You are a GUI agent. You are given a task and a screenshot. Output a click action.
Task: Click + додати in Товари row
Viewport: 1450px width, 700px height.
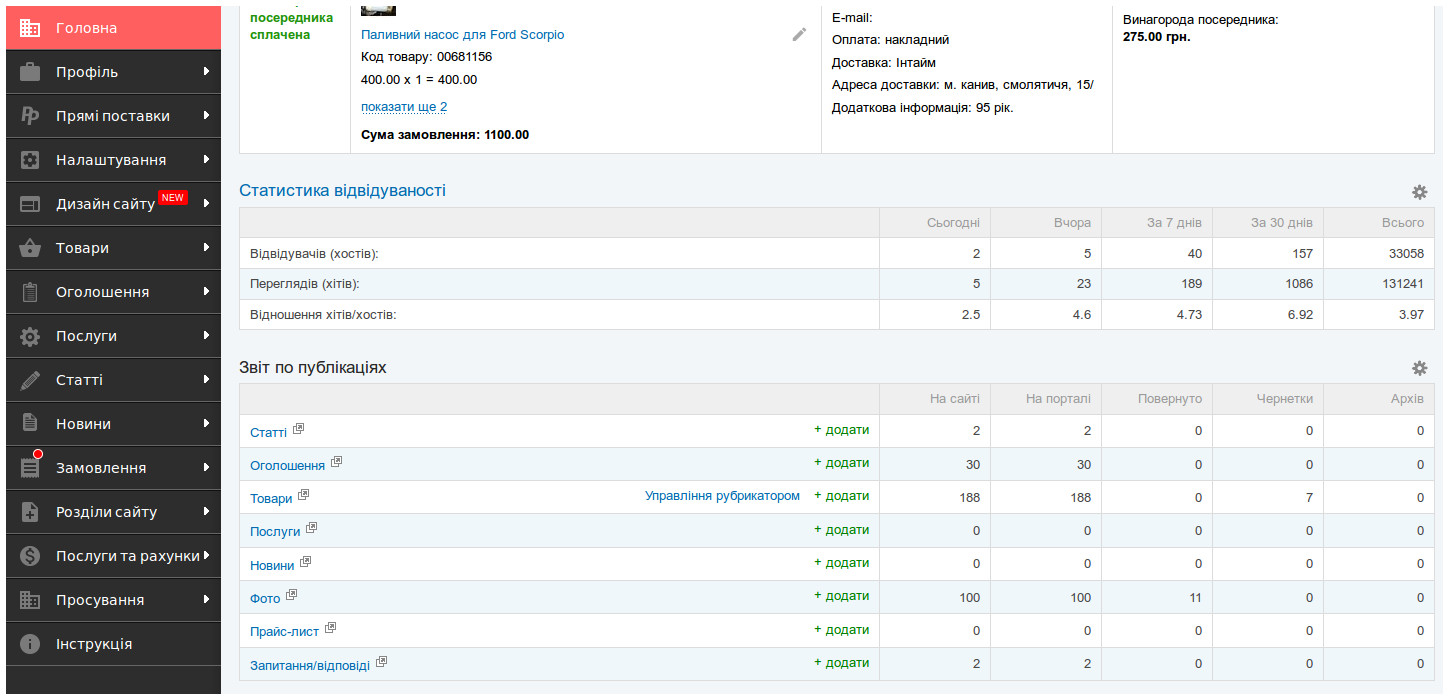click(x=841, y=496)
